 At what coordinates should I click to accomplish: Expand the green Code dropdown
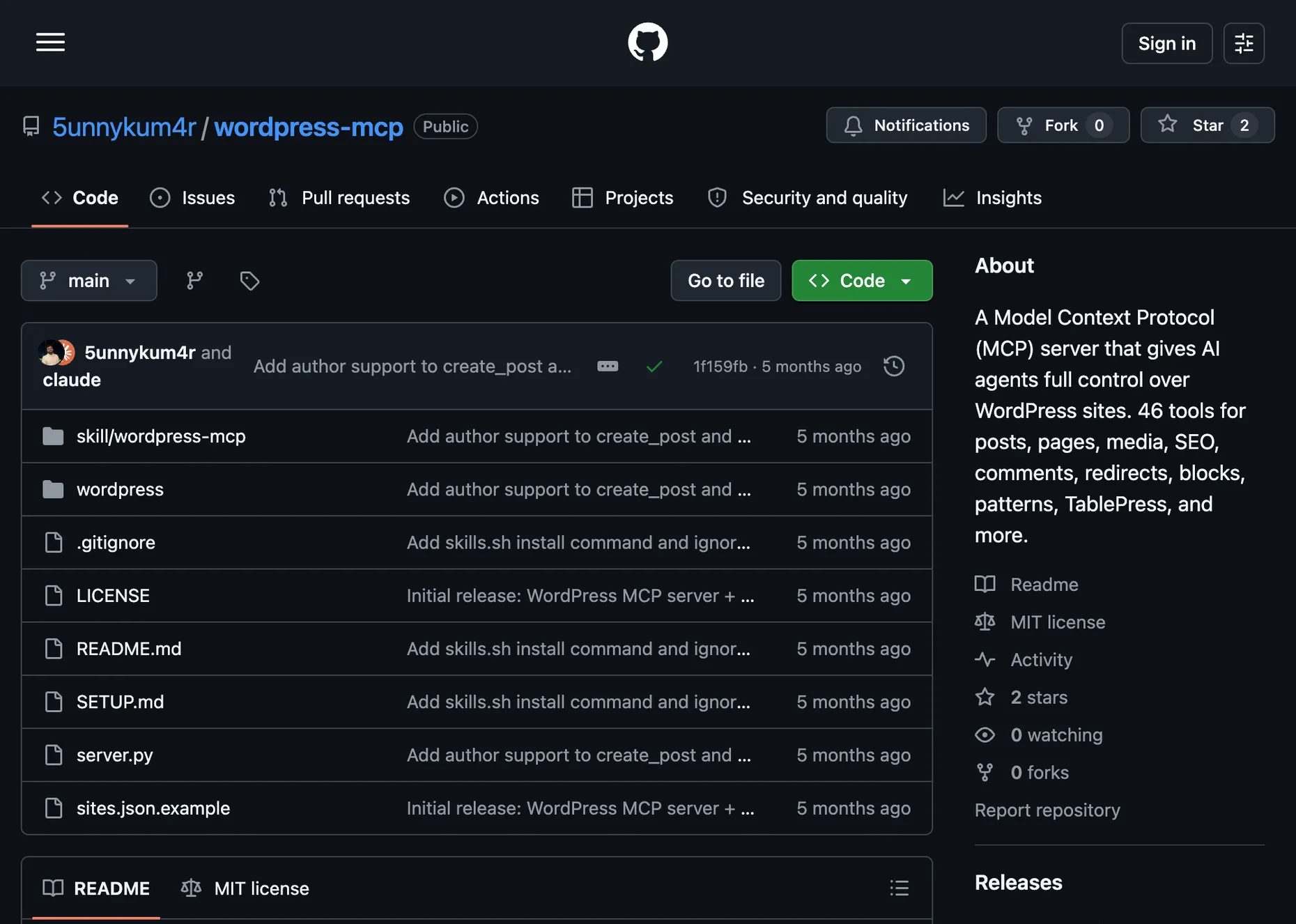(x=862, y=281)
